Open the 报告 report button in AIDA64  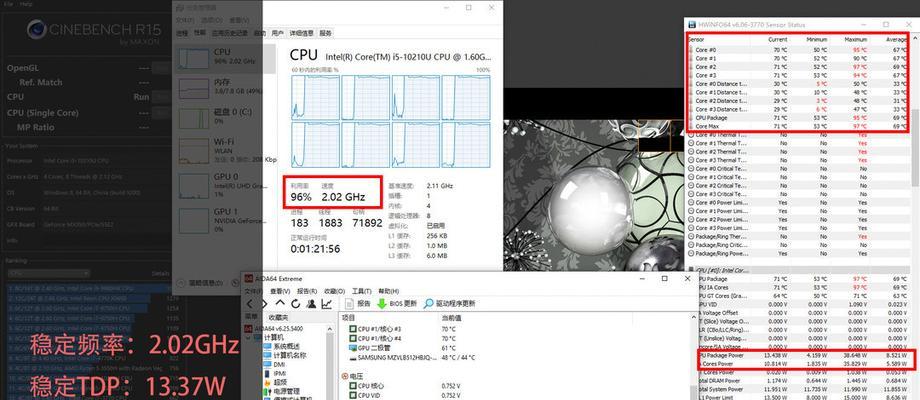coord(357,304)
